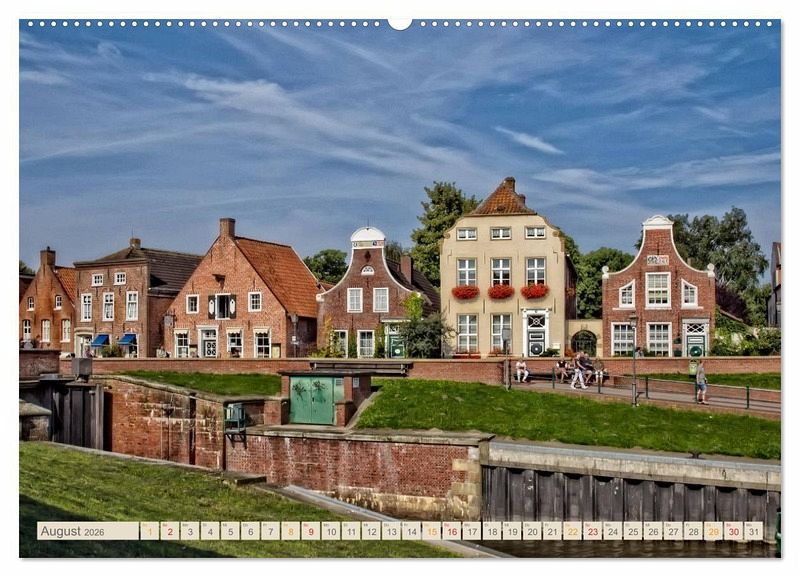The image size is (800, 577).
Task: Select Sunday the 2nd in the calendar
Action: coord(169,531)
